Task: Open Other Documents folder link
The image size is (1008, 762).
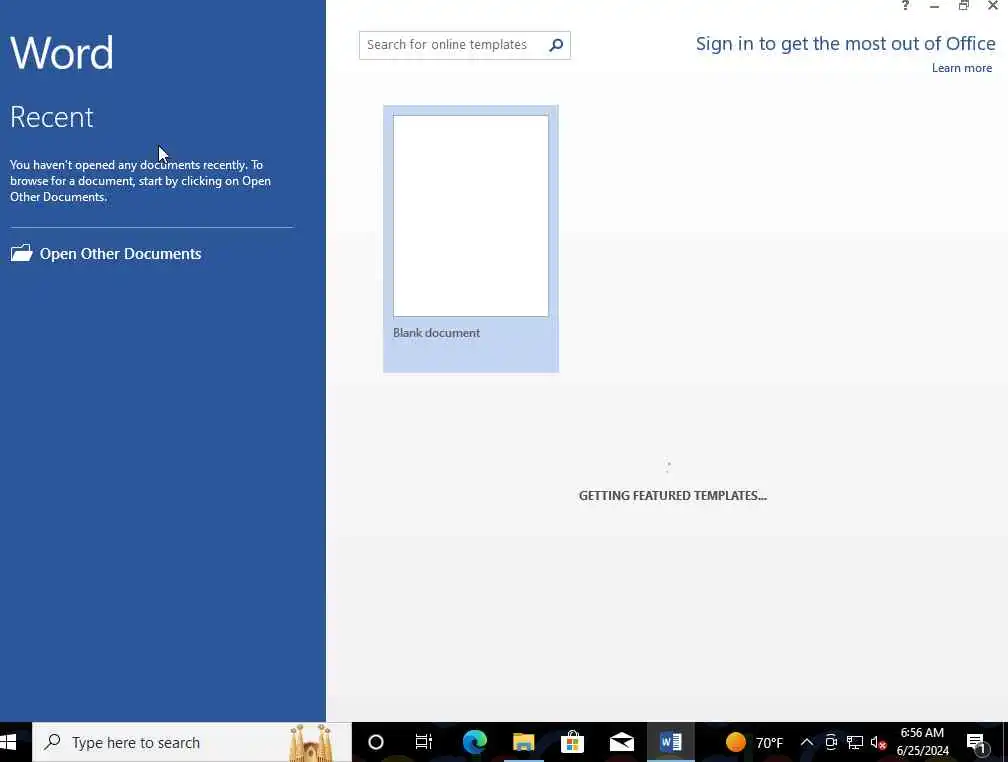Action: click(106, 253)
